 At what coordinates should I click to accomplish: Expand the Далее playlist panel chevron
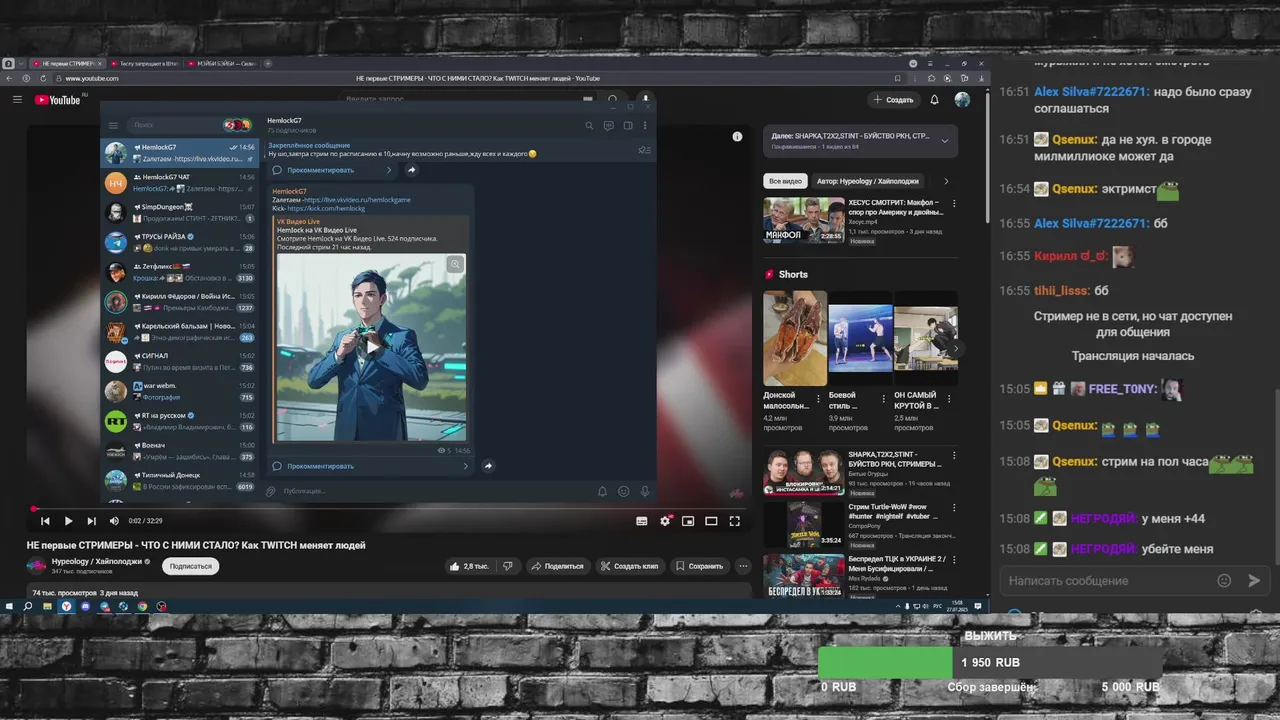(944, 141)
